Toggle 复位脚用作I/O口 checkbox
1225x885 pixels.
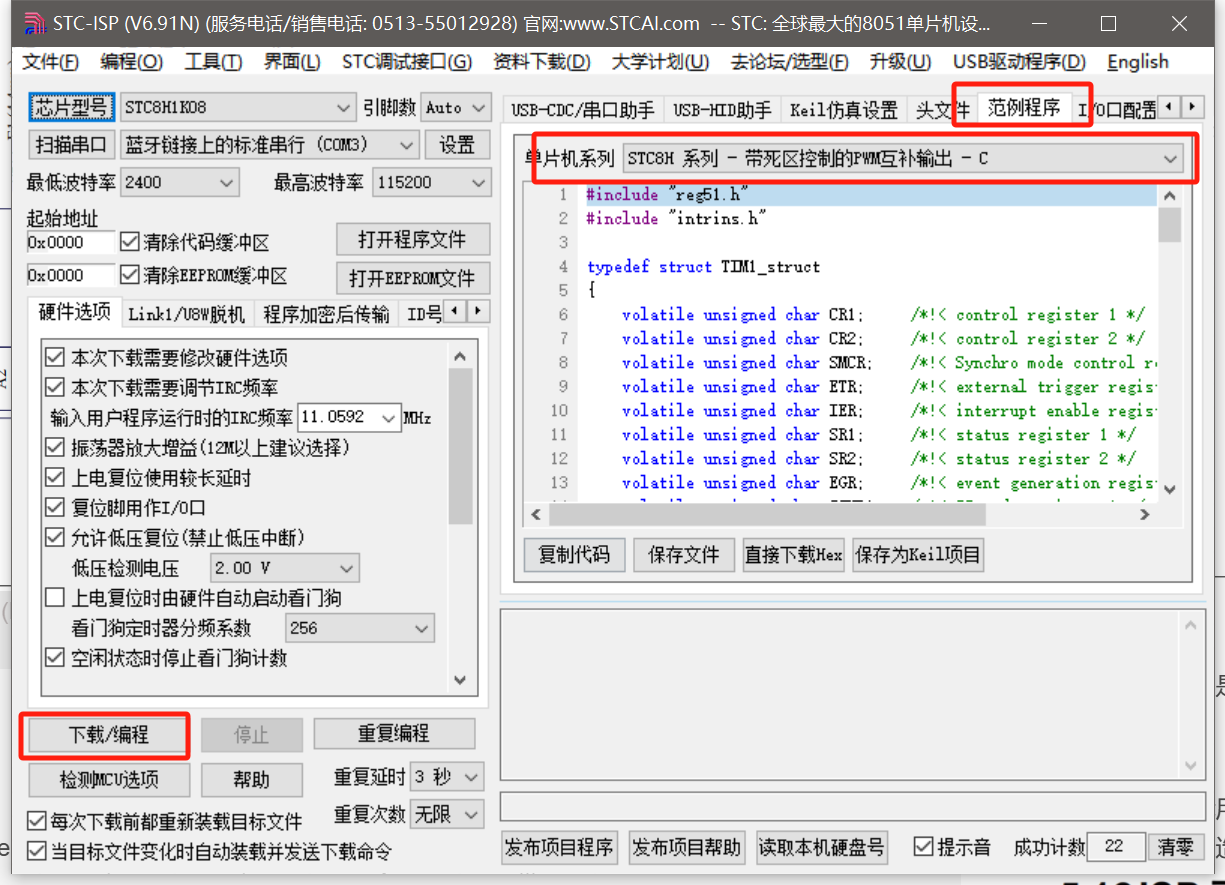[x=54, y=508]
